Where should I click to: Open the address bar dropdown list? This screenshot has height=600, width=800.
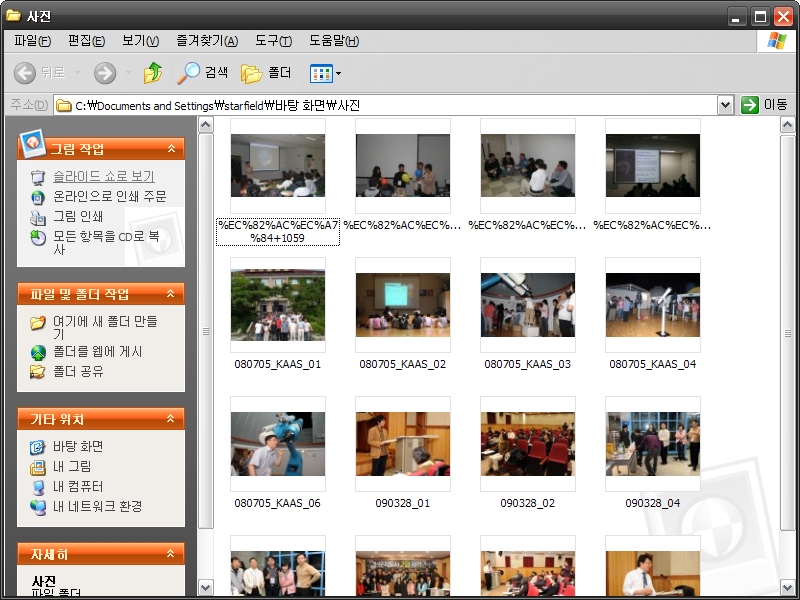click(x=725, y=106)
